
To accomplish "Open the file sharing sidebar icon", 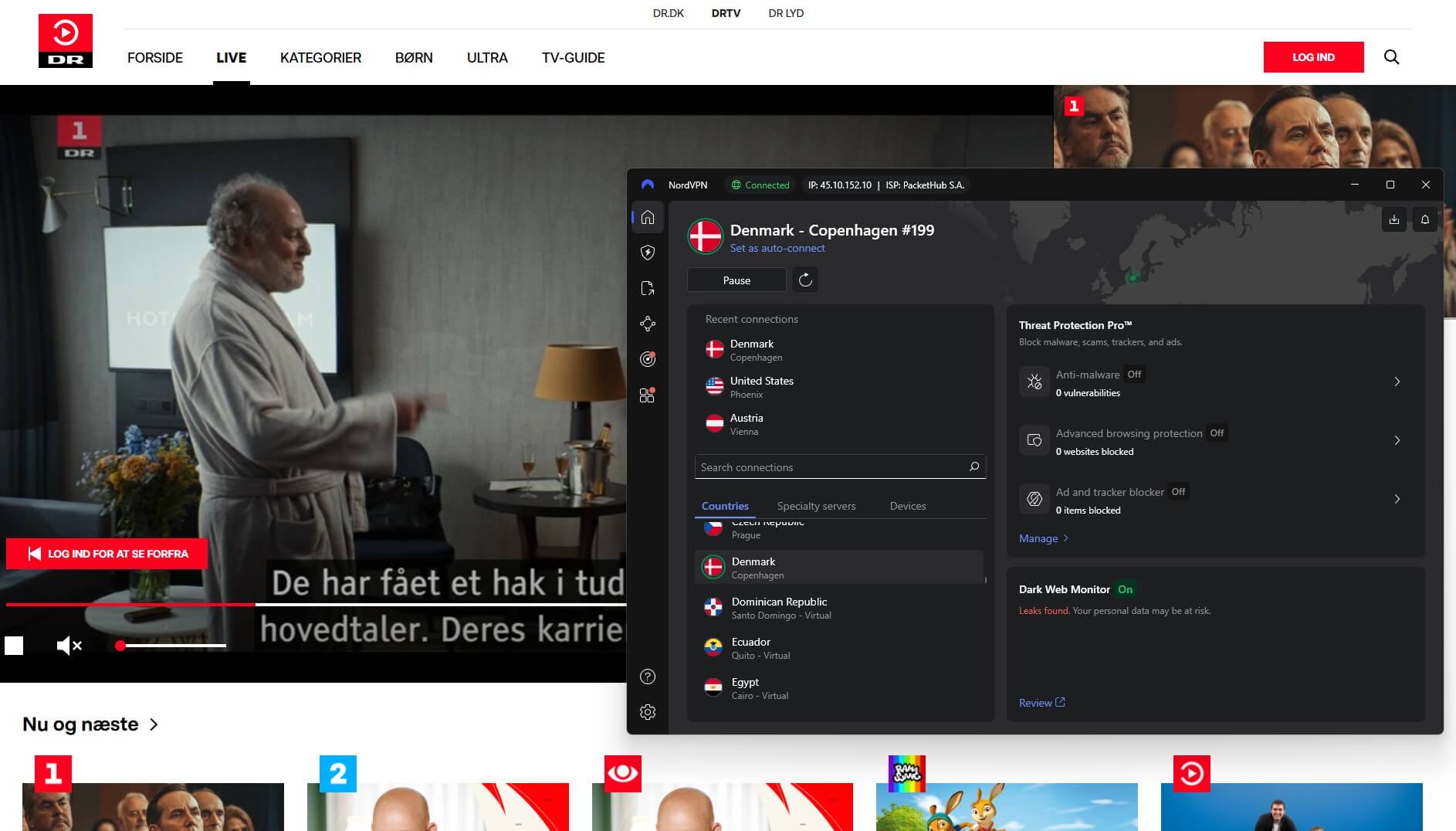I will (x=648, y=288).
